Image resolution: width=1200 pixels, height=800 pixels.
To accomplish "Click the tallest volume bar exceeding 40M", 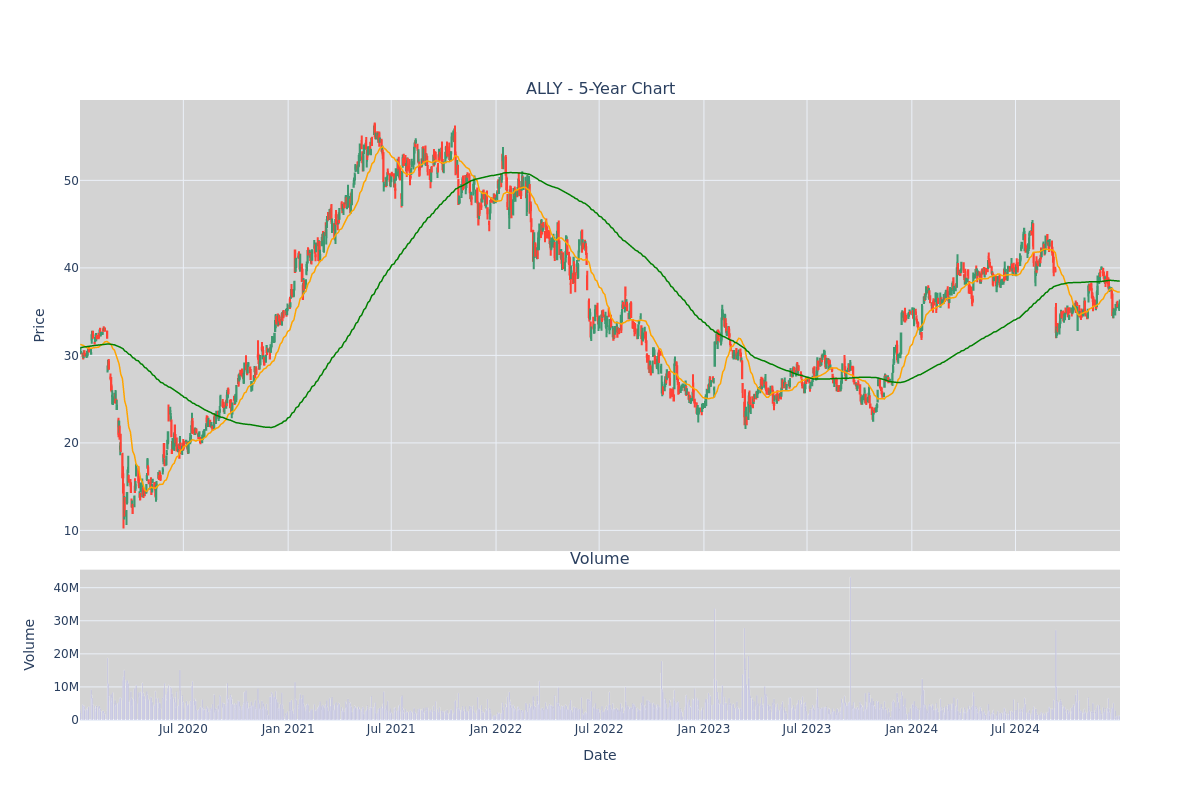I will [850, 648].
